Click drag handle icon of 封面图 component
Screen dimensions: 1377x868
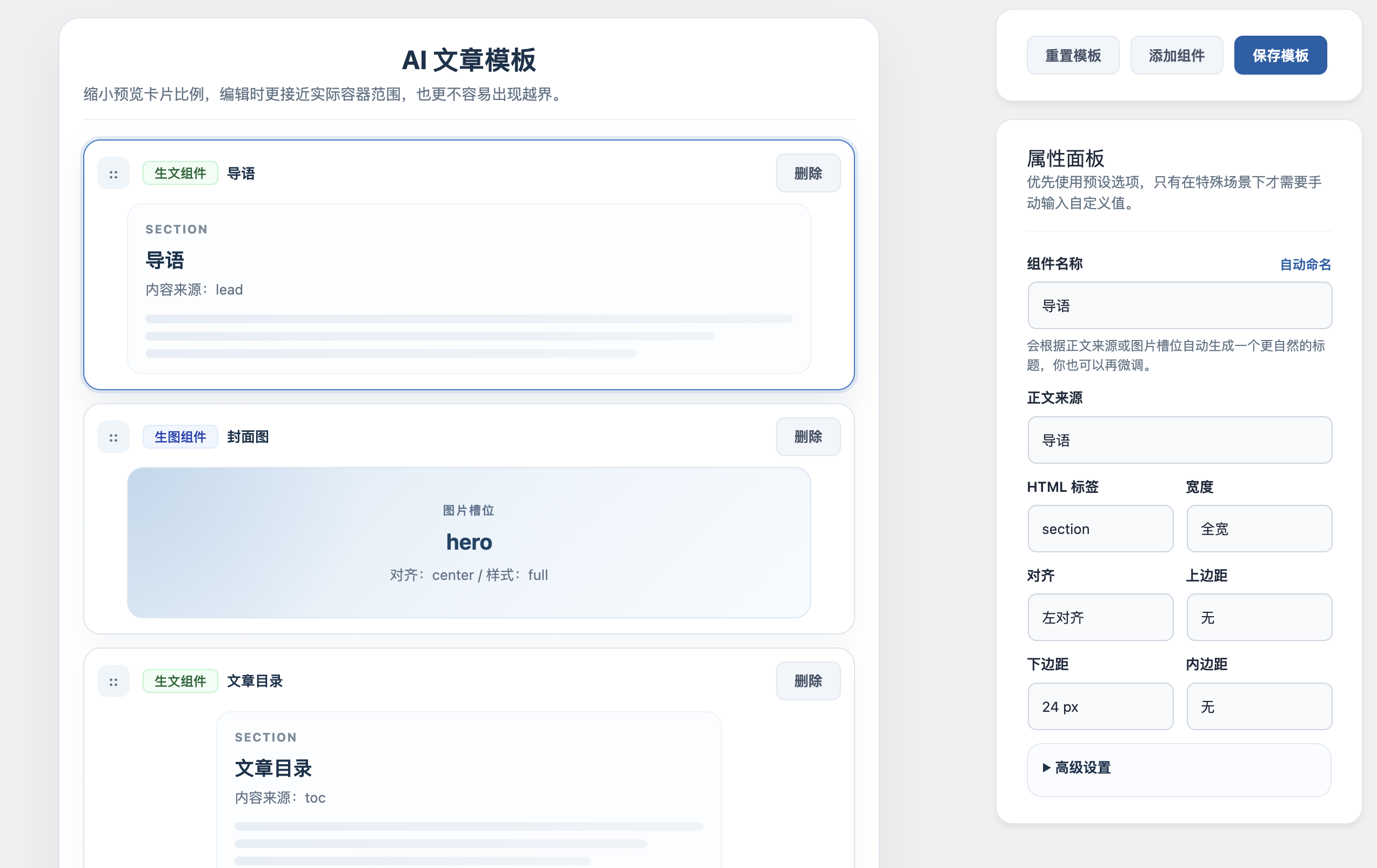(x=113, y=437)
